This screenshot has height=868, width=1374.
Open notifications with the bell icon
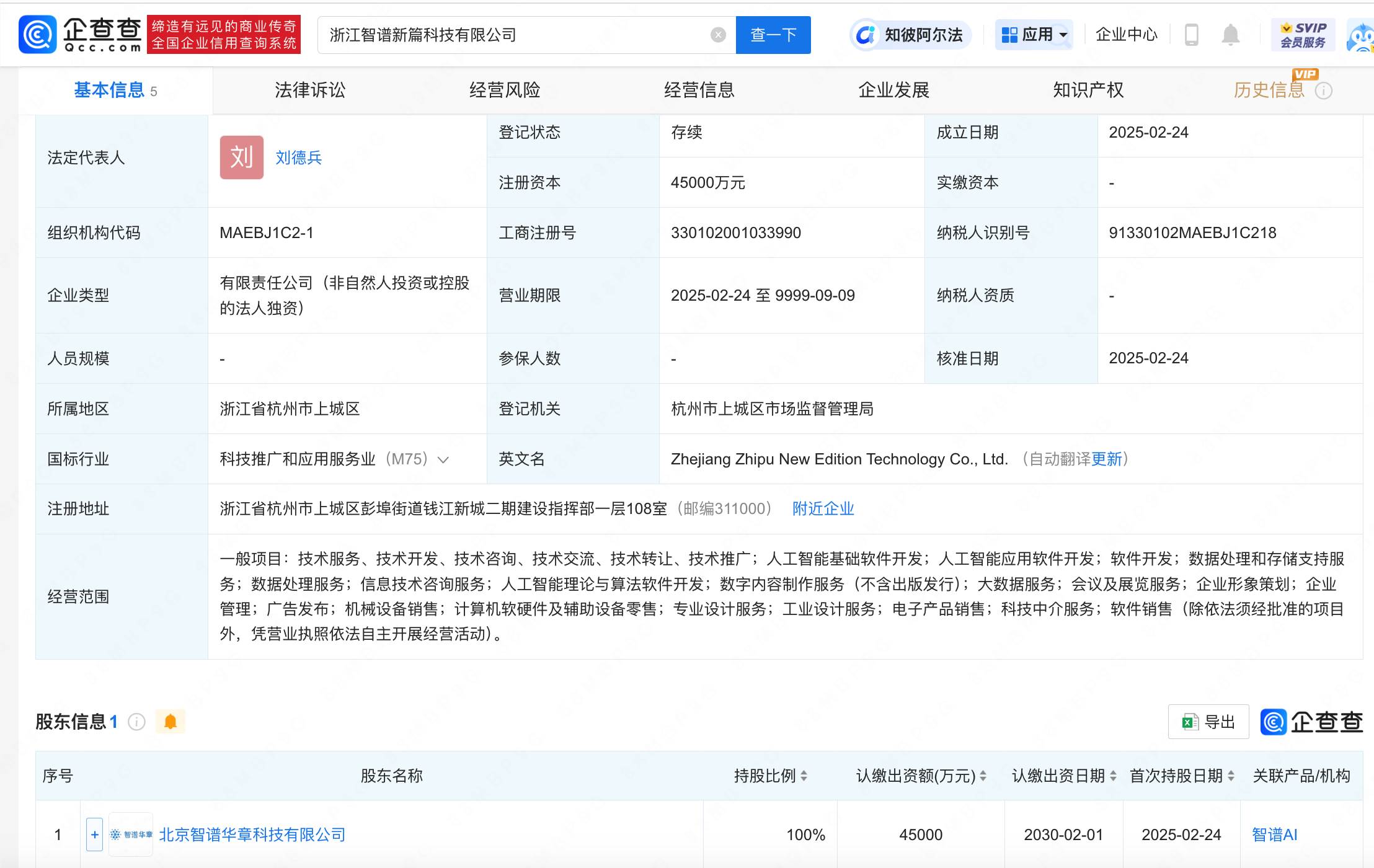tap(1231, 35)
